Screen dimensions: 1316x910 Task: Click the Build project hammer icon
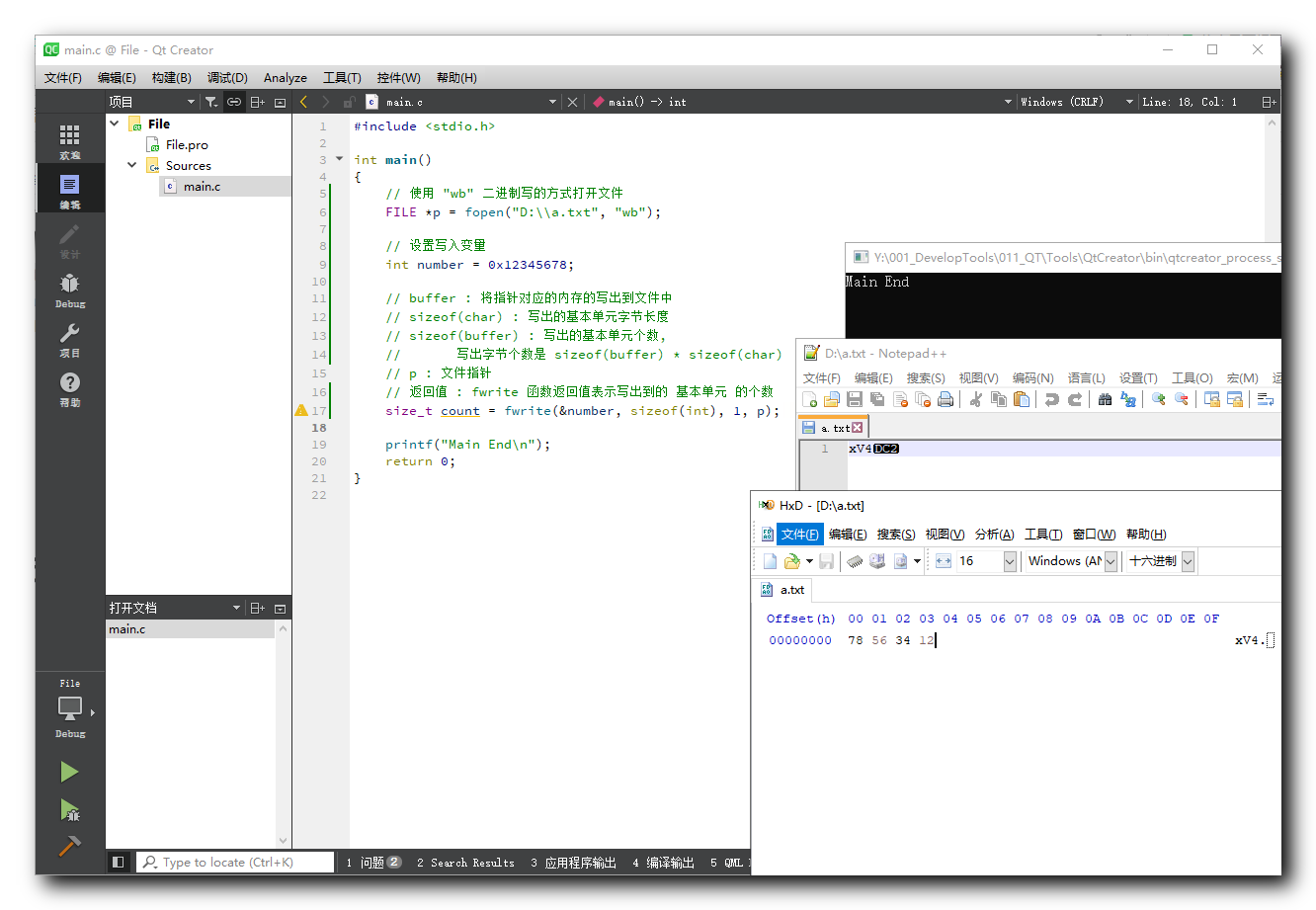pyautogui.click(x=69, y=846)
